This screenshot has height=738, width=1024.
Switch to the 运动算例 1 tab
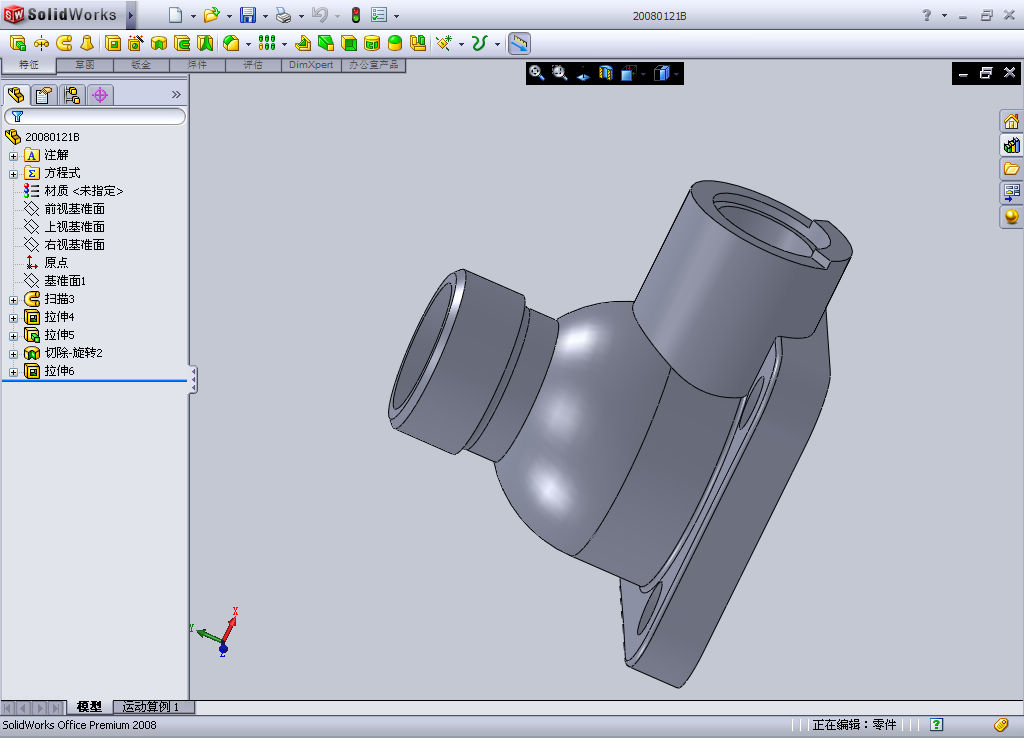click(x=150, y=707)
